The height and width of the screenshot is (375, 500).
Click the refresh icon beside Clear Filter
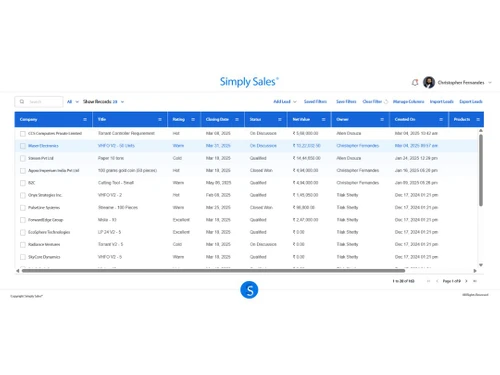click(x=386, y=102)
